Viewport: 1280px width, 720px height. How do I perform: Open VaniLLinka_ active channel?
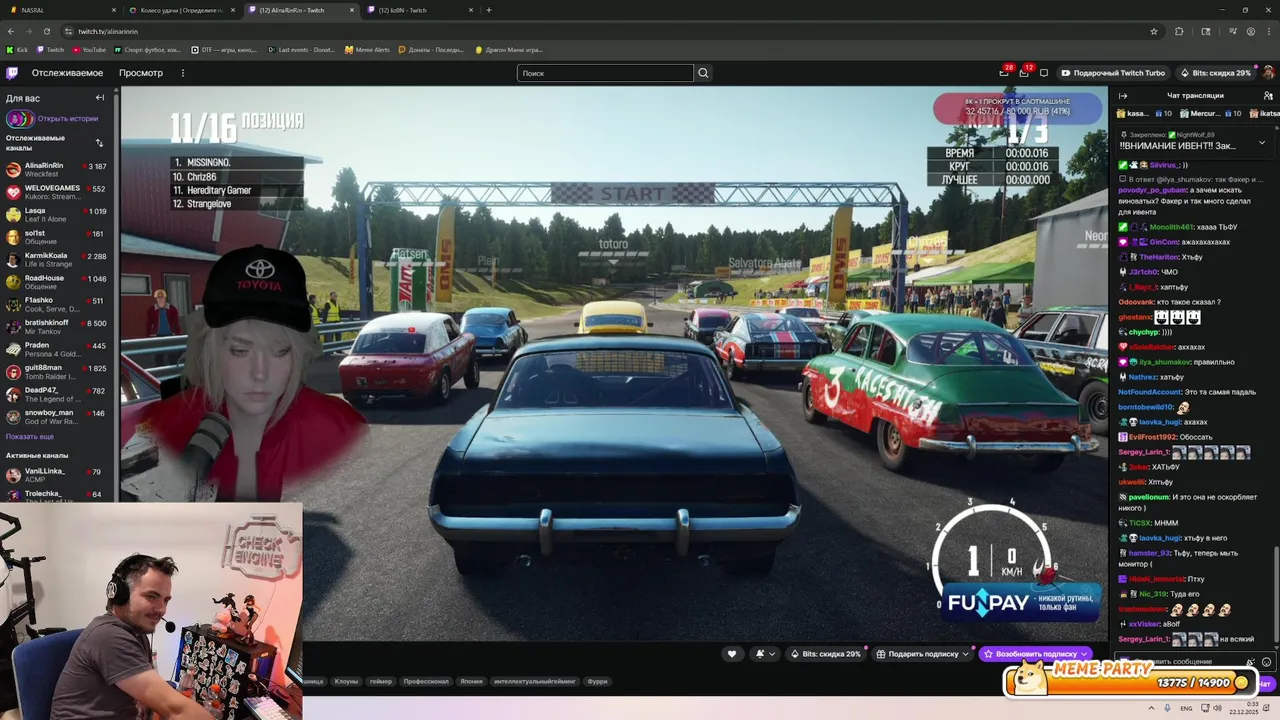pyautogui.click(x=58, y=475)
